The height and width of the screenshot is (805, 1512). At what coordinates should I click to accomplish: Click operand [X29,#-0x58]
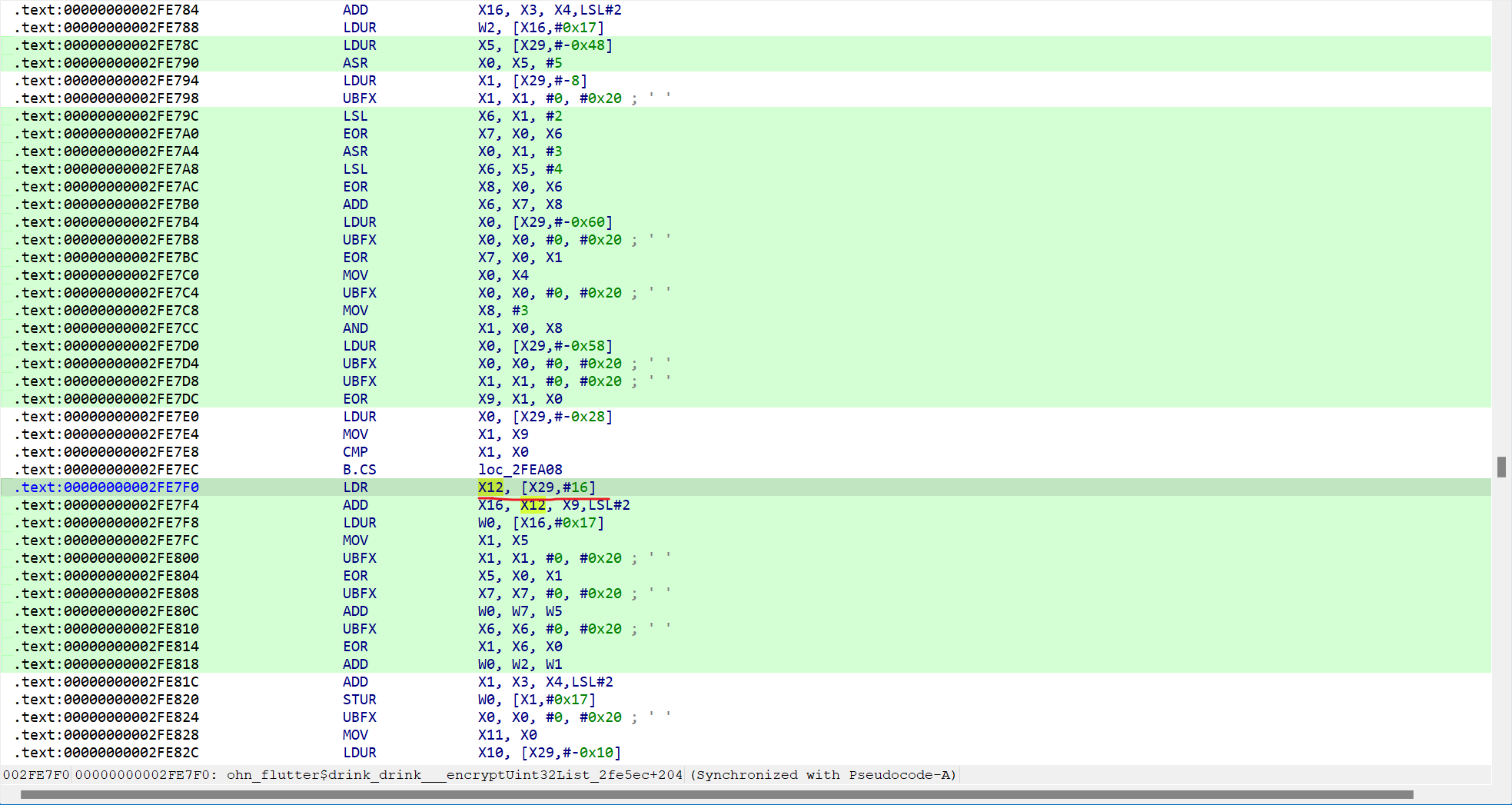point(563,346)
